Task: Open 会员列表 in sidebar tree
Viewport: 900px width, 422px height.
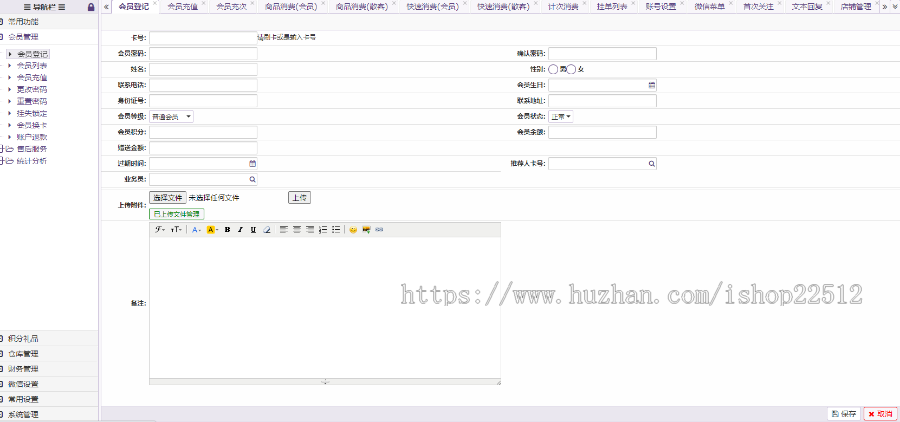Action: pyautogui.click(x=32, y=65)
